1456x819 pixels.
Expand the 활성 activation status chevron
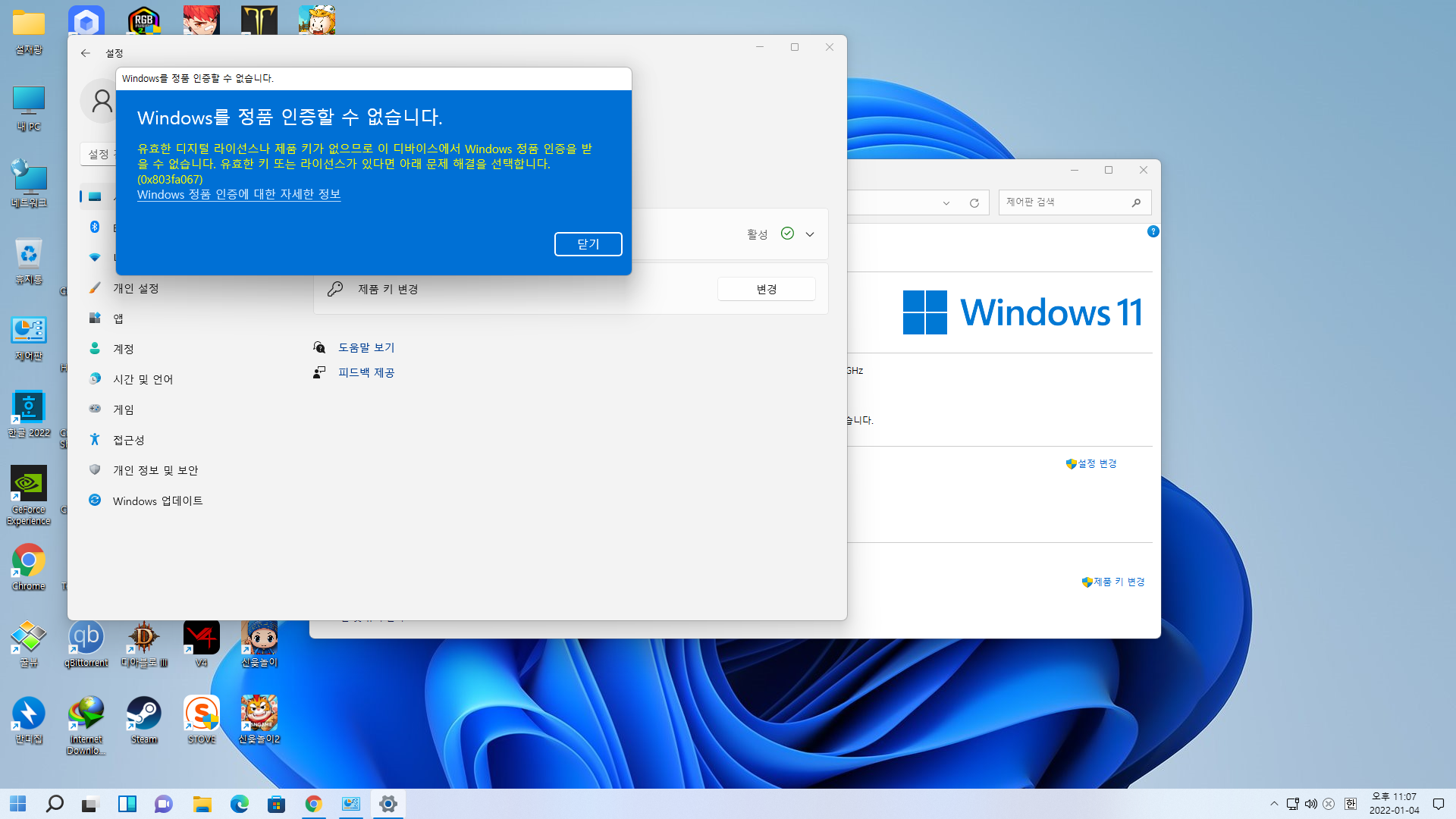click(x=810, y=234)
